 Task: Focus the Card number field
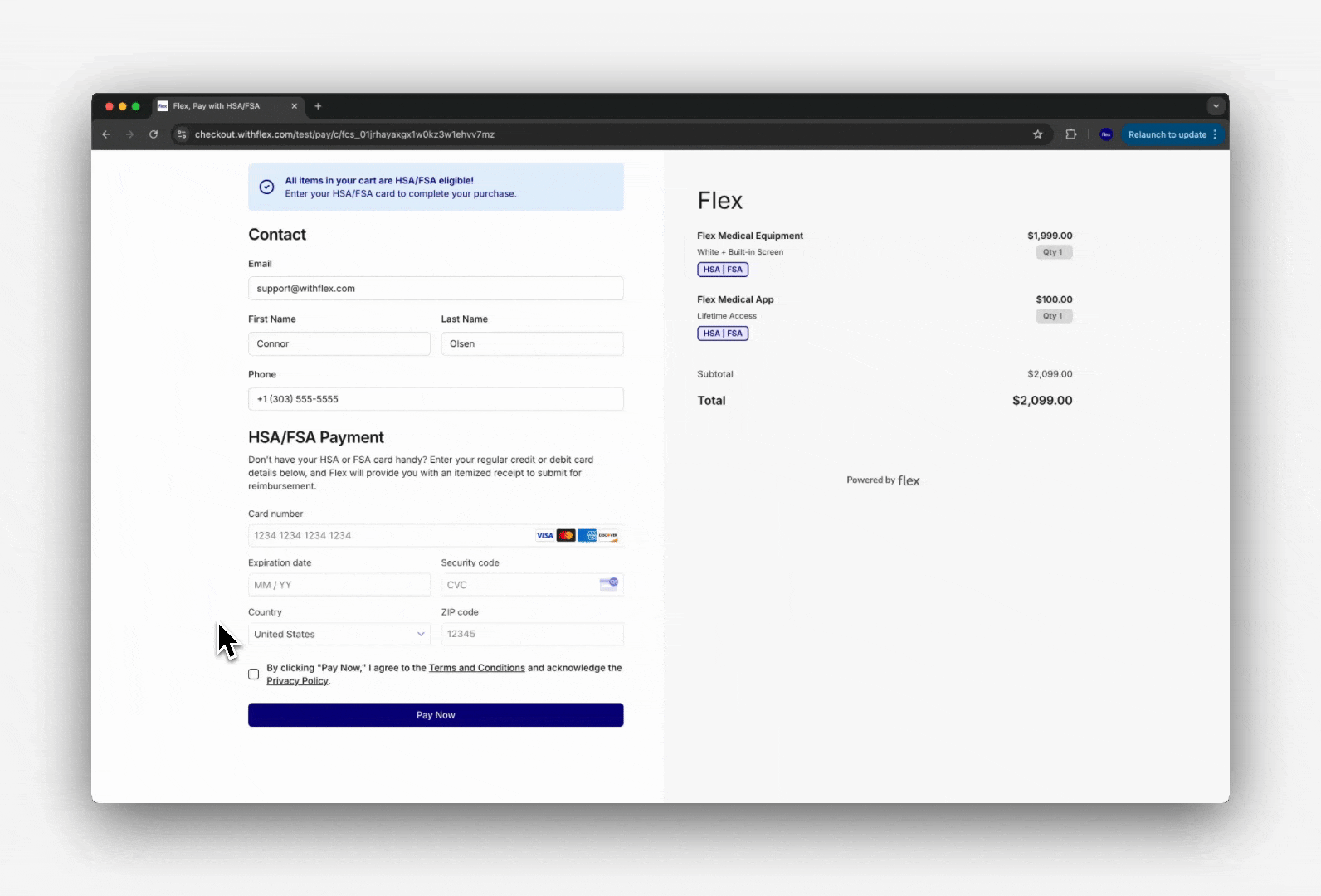click(436, 536)
